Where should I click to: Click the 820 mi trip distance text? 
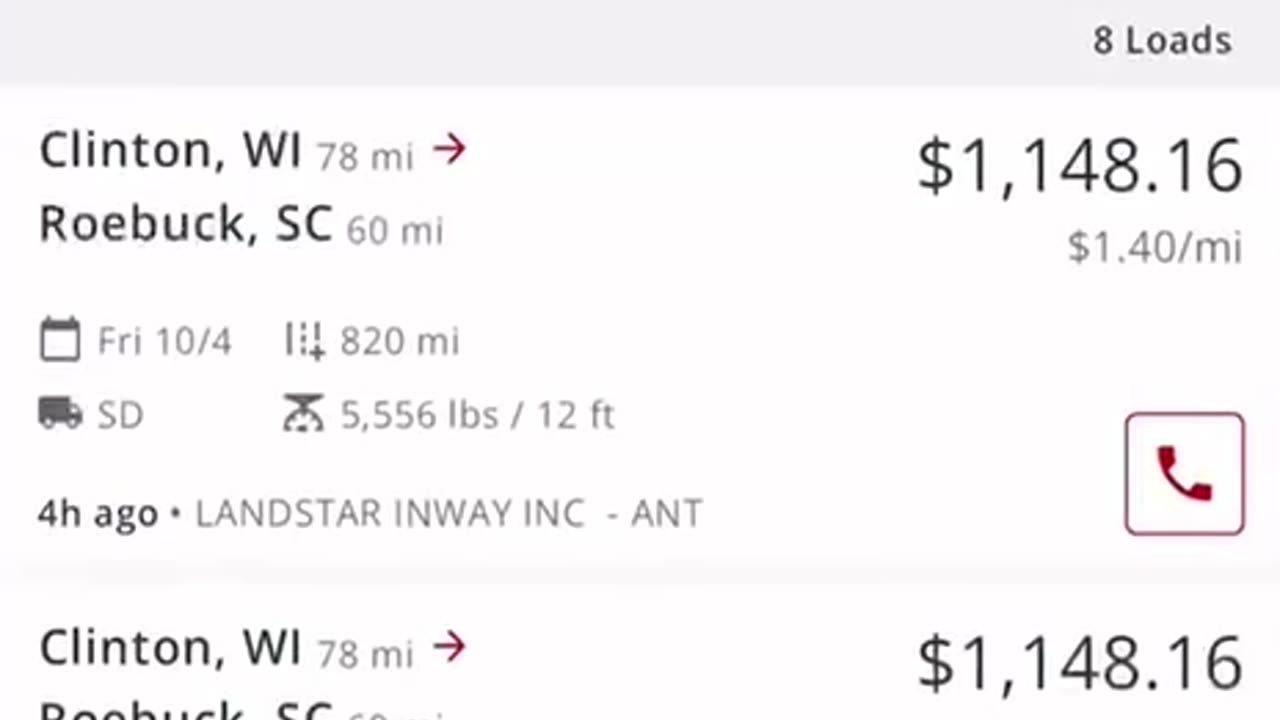[x=399, y=341]
